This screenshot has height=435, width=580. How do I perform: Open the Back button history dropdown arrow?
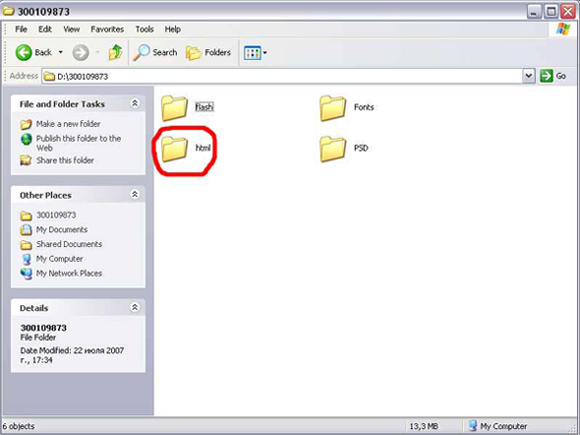pos(61,53)
